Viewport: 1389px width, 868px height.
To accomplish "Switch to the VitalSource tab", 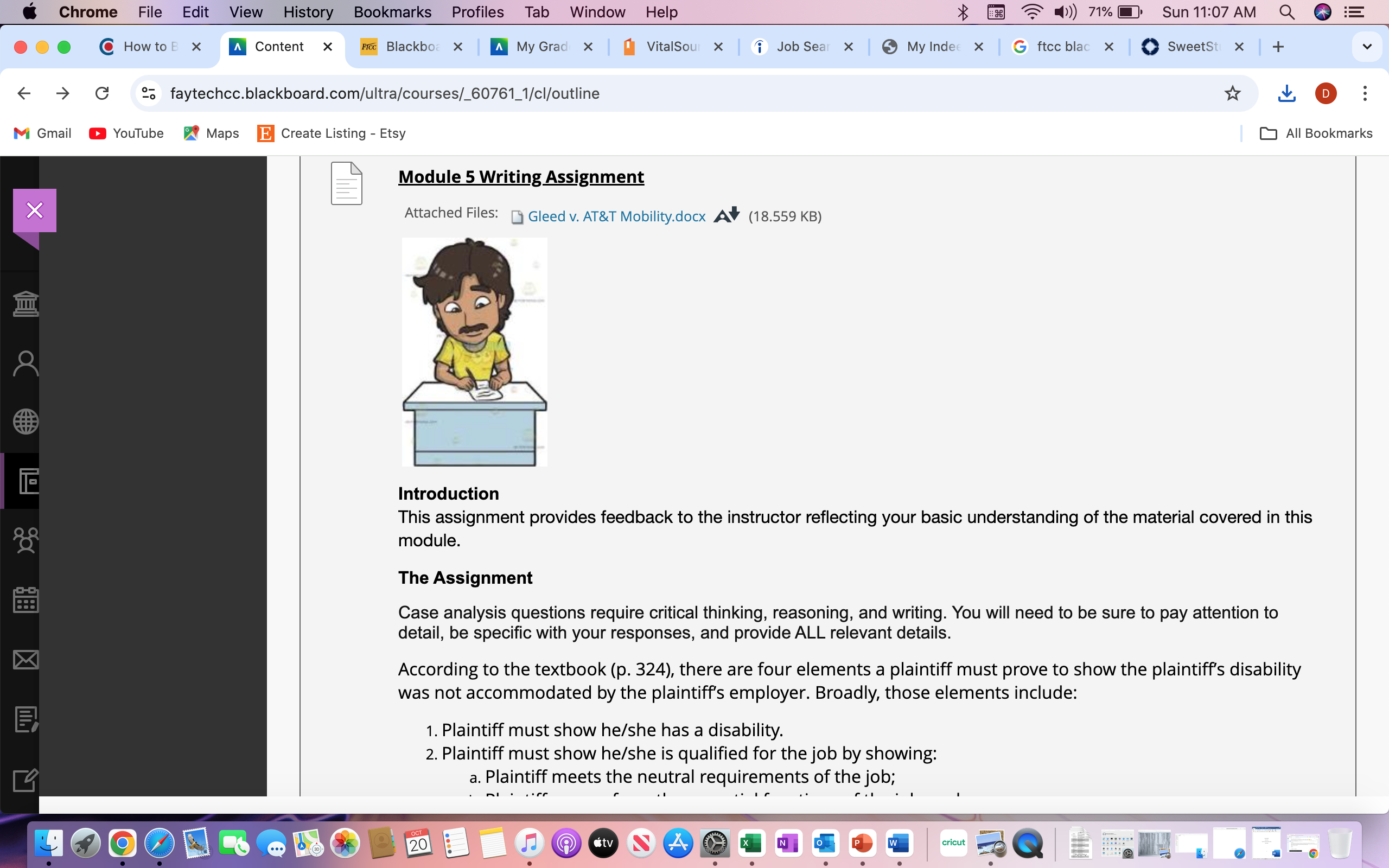I will click(672, 47).
